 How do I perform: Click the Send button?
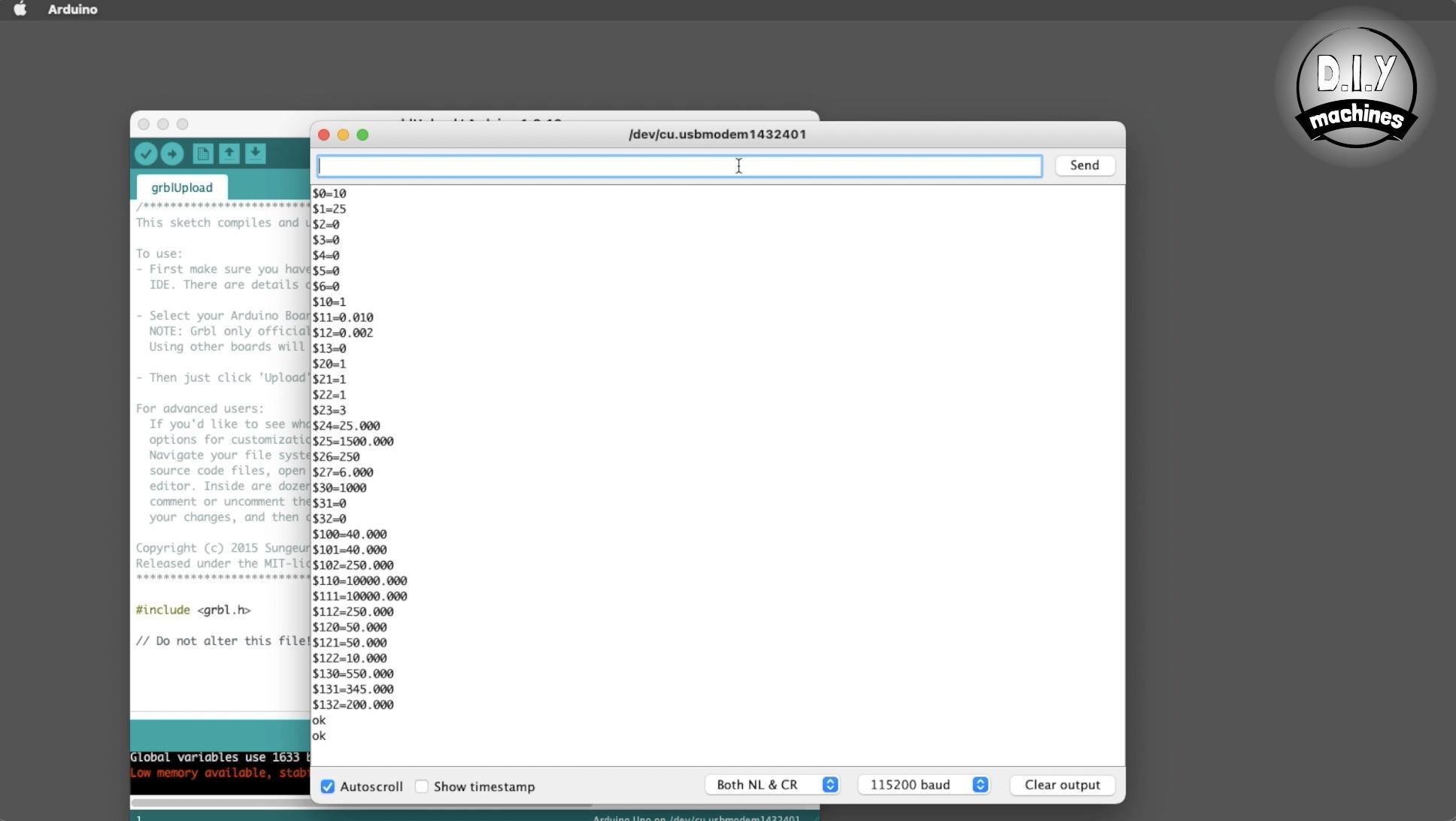(x=1085, y=164)
